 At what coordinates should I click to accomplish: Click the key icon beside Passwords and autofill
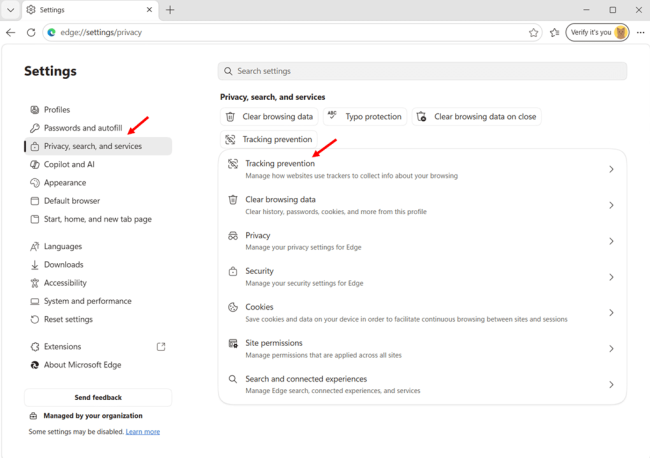35,128
